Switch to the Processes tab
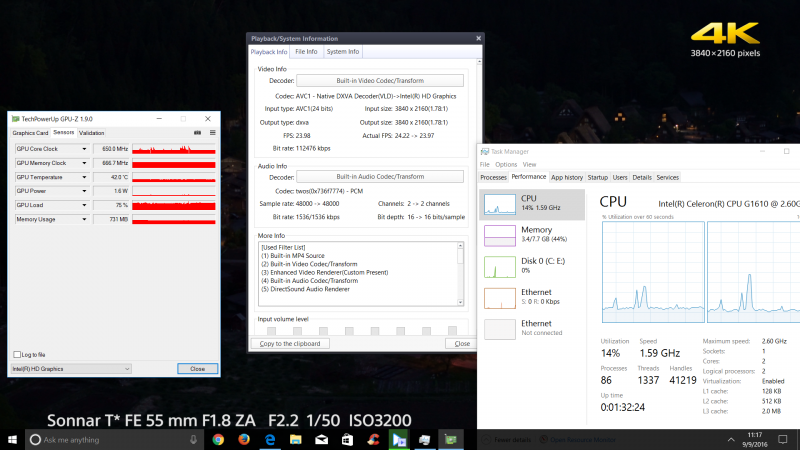 493,178
